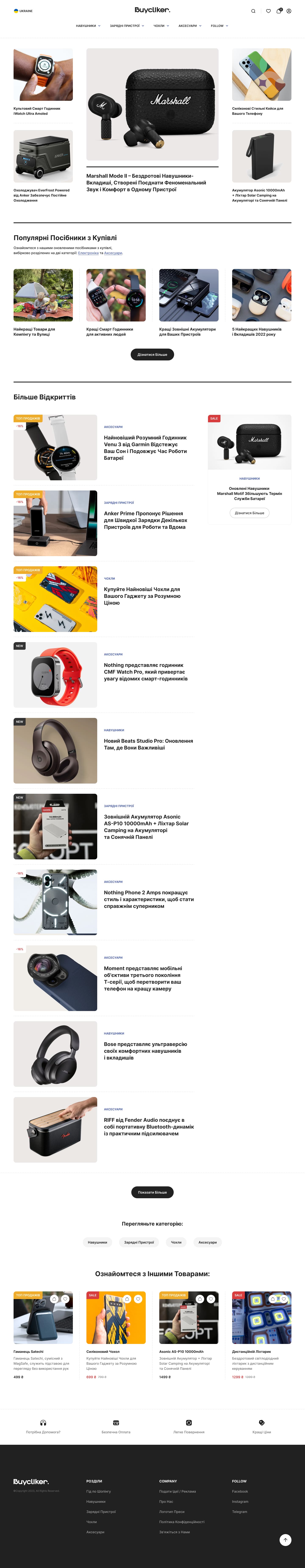Click the headphones icon for Потрібна Допомога
Image resolution: width=305 pixels, height=1568 pixels.
click(x=43, y=1423)
